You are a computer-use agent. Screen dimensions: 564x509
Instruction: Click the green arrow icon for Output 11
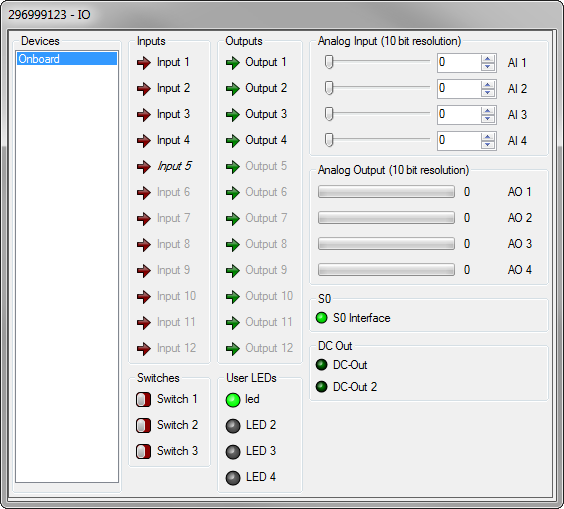click(233, 323)
